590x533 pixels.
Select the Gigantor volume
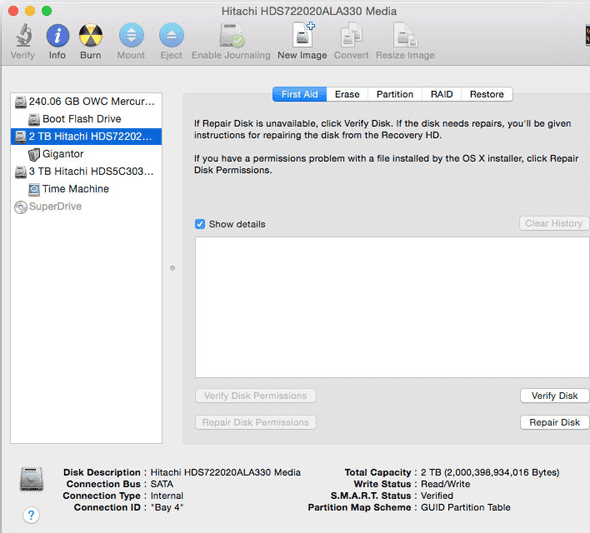(86, 154)
